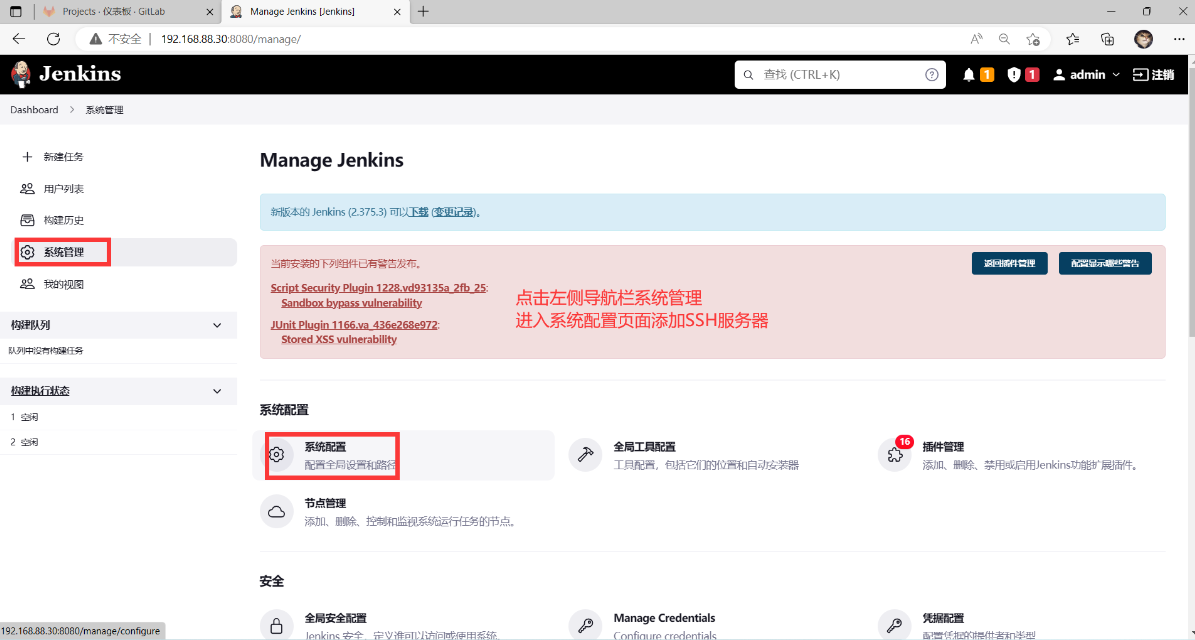
Task: Open the admin user dropdown
Action: point(1087,75)
